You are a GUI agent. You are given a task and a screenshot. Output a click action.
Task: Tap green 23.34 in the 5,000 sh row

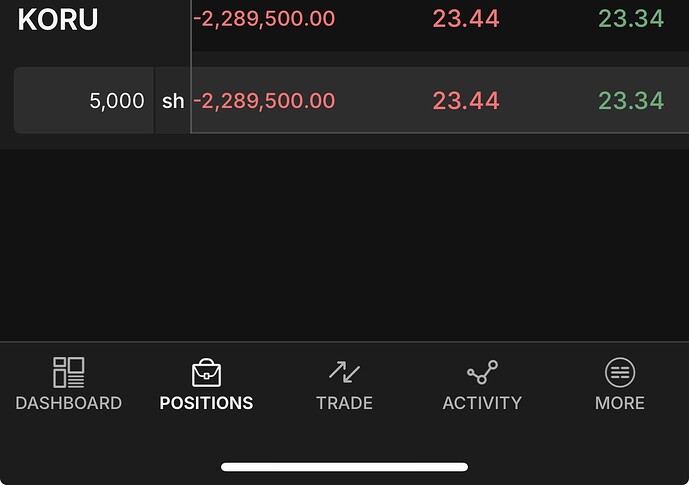(631, 101)
